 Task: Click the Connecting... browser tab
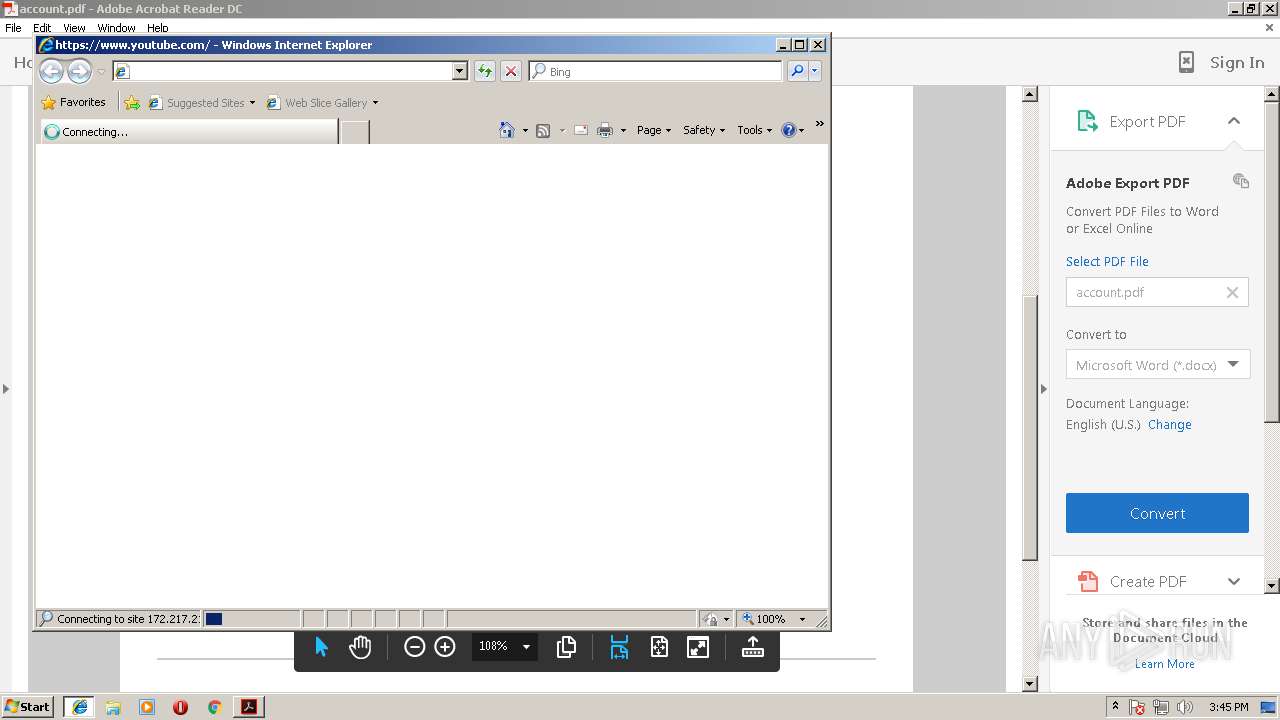pos(189,131)
